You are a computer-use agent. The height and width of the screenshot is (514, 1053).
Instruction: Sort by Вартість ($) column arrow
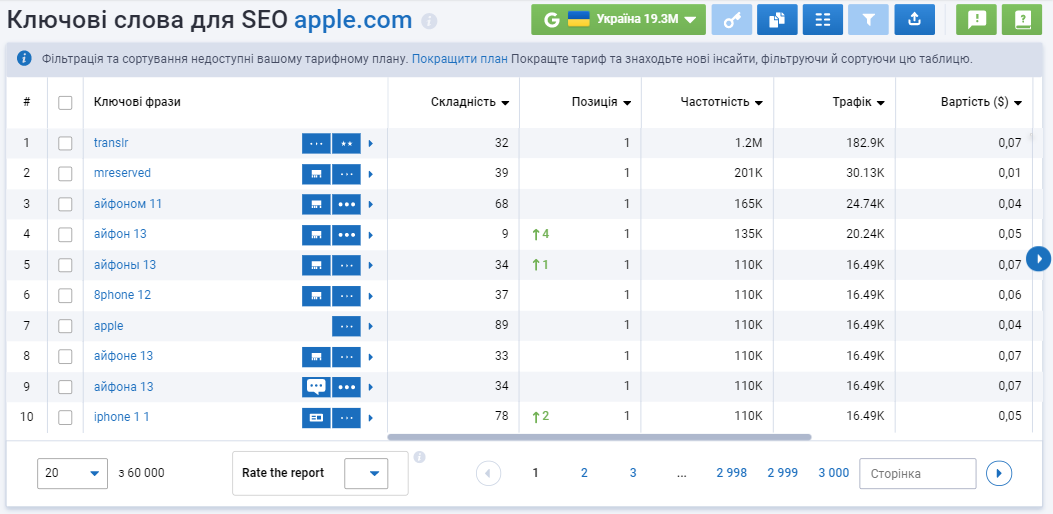pyautogui.click(x=1017, y=103)
